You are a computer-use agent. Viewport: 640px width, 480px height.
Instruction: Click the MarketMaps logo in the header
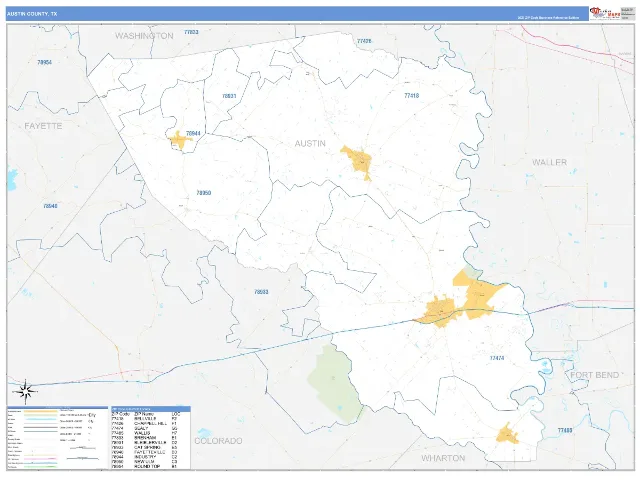coord(605,13)
